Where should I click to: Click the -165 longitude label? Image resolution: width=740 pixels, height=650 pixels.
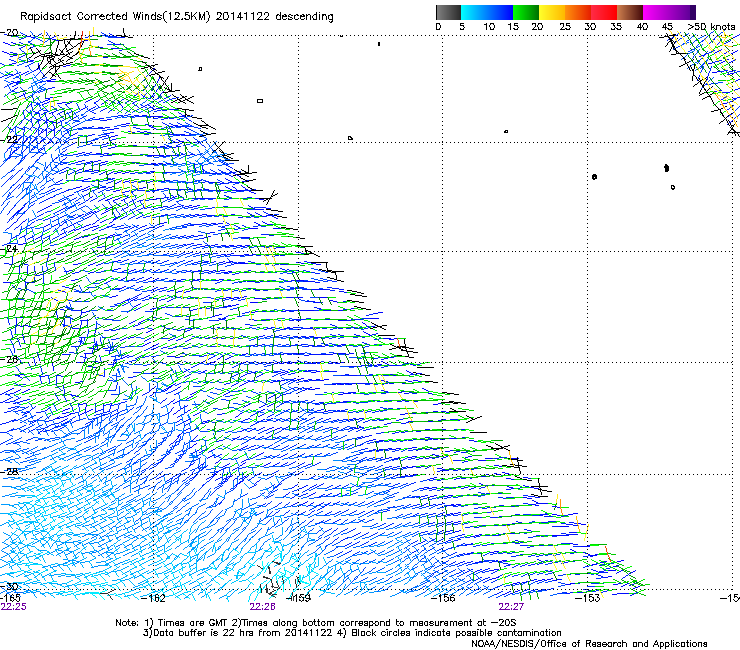pos(10,598)
